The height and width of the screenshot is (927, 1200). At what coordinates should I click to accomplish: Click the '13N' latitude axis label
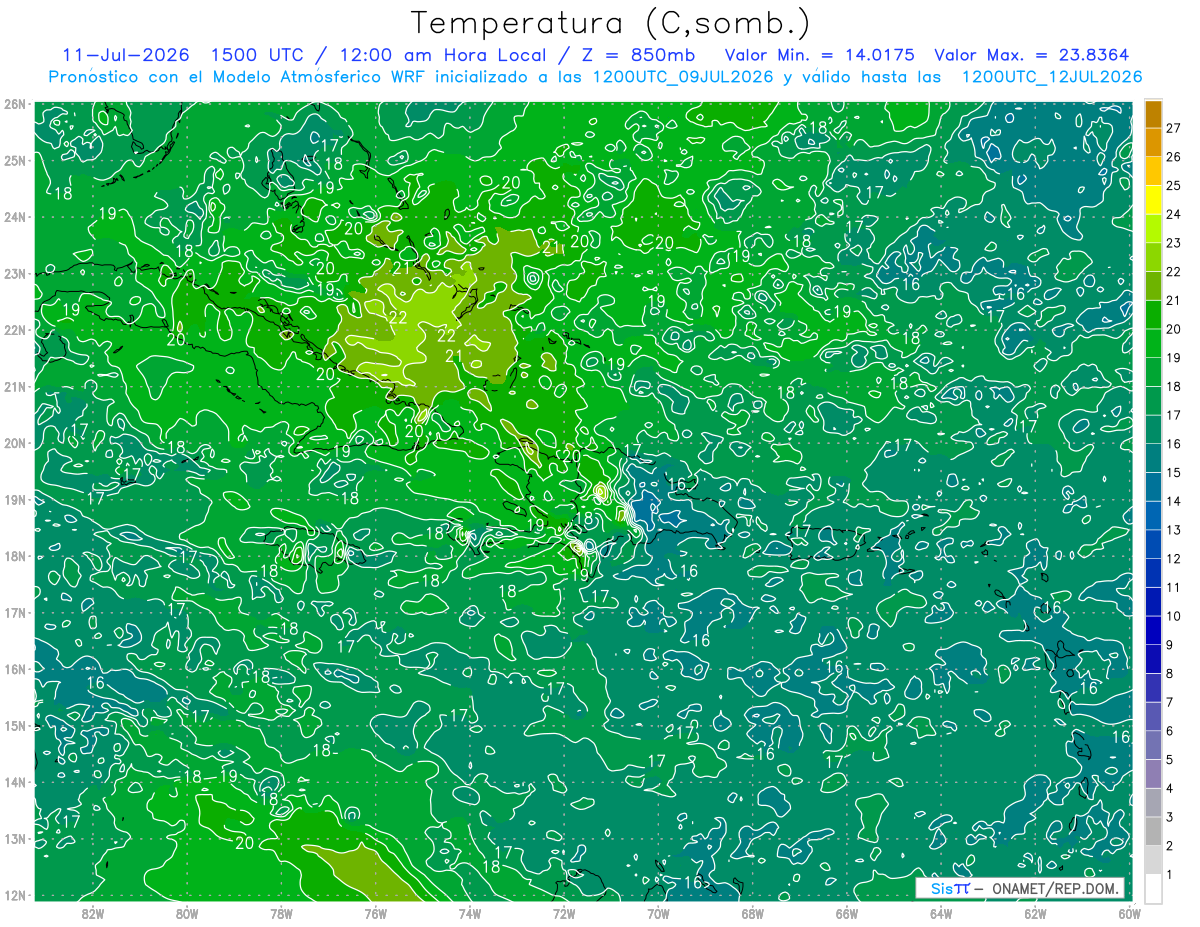pyautogui.click(x=14, y=838)
